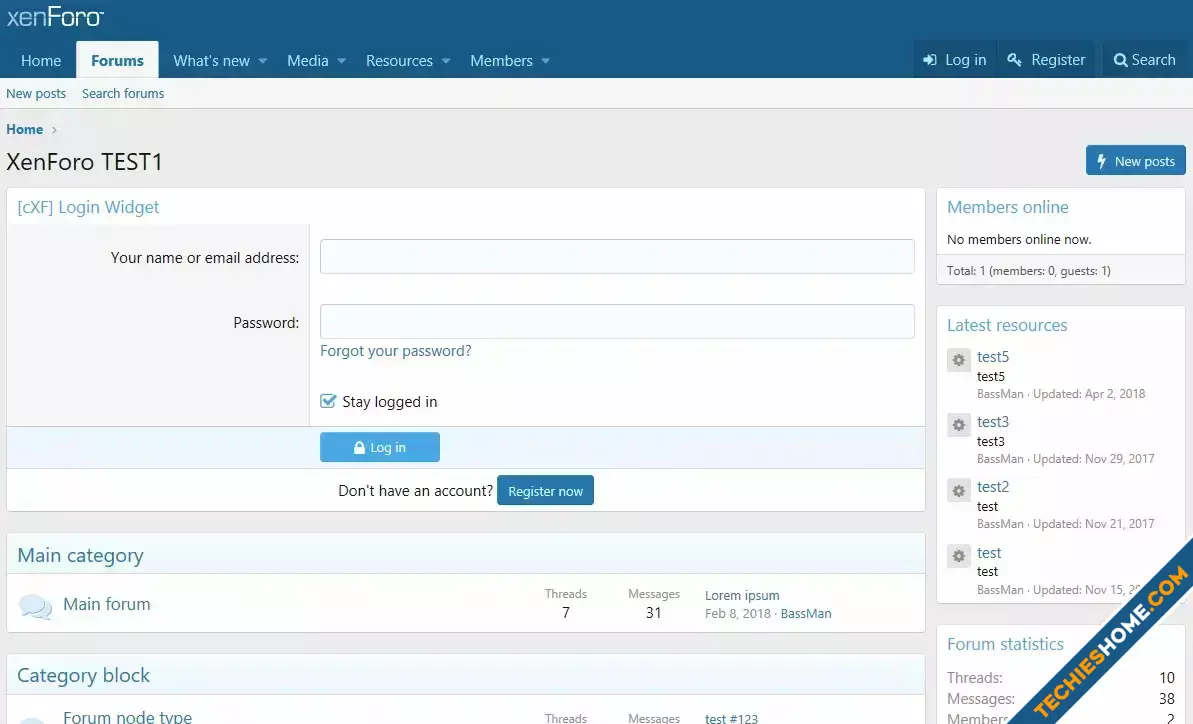
Task: Click the XenForo logo
Action: pos(55,17)
